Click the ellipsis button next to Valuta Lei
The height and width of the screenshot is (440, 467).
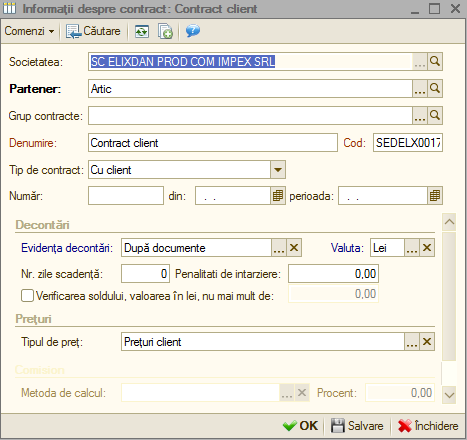pos(412,248)
